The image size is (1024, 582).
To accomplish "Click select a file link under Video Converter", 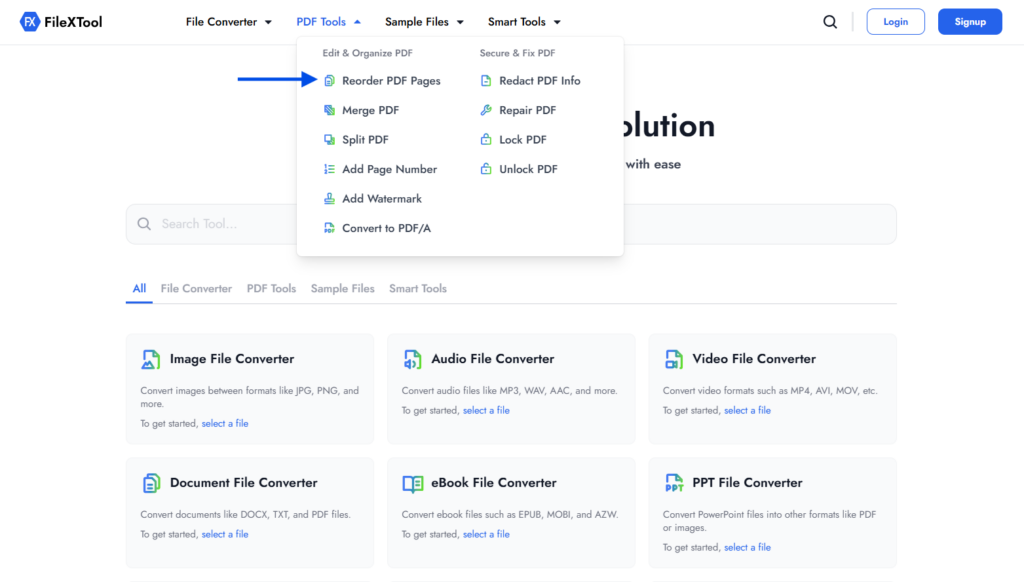I will click(747, 411).
